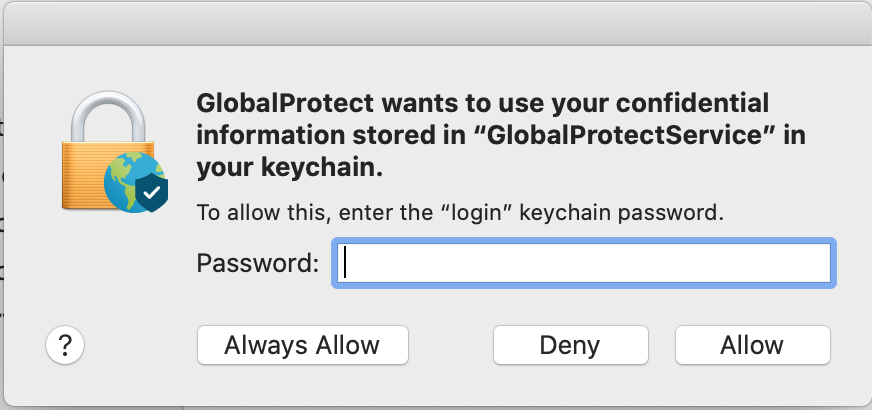Screen dimensions: 872x410
Task: Click the "GlobalProtectService" name in the heading
Action: (x=621, y=136)
